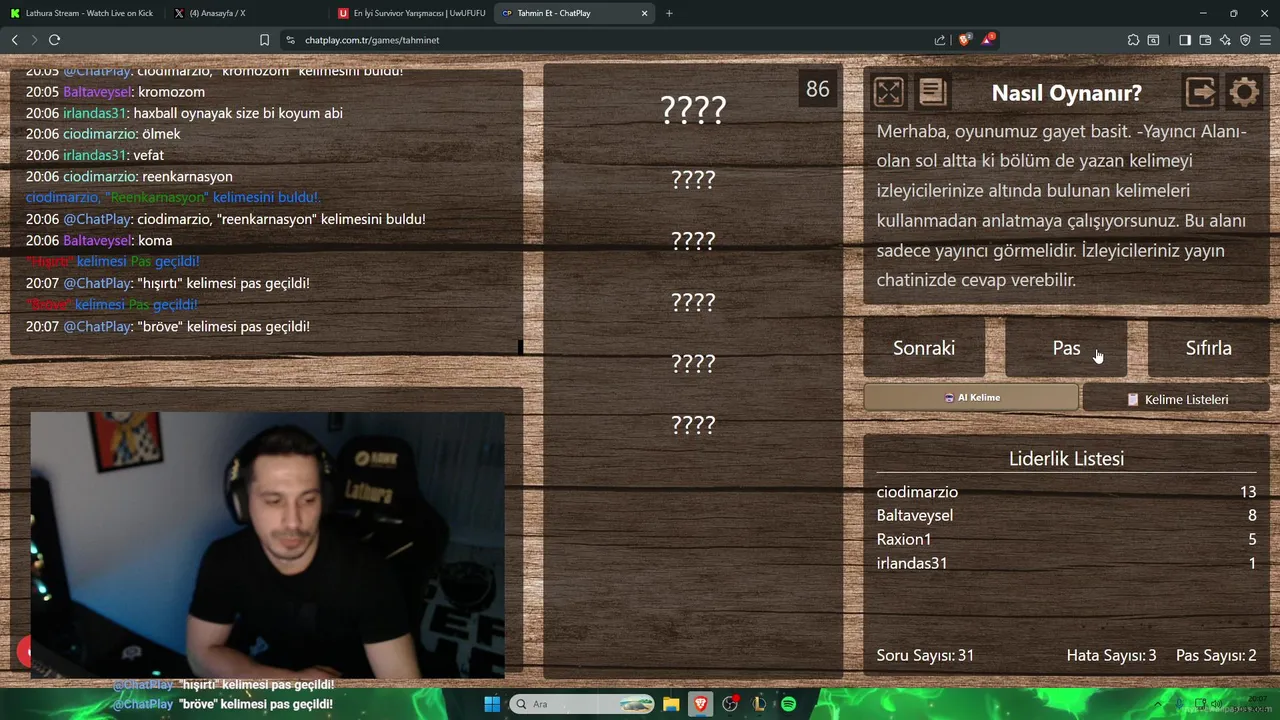Click the Pas button

(1066, 348)
